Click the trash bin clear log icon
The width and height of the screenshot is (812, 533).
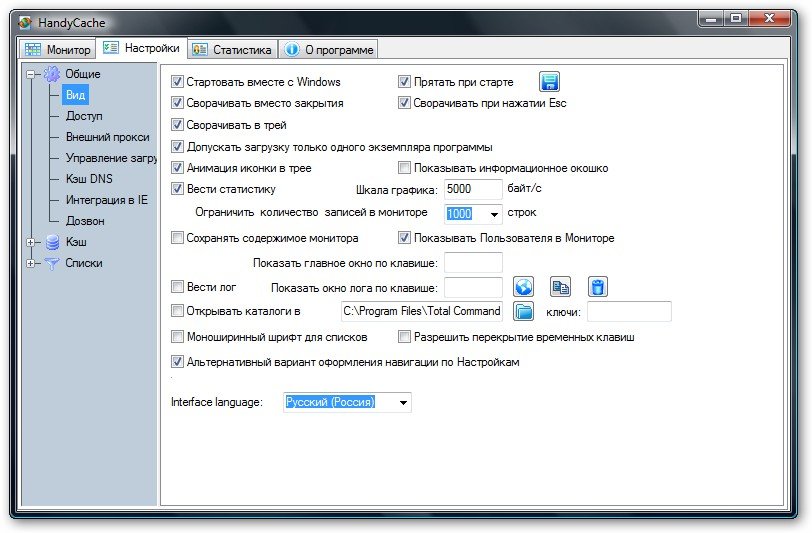pyautogui.click(x=597, y=288)
